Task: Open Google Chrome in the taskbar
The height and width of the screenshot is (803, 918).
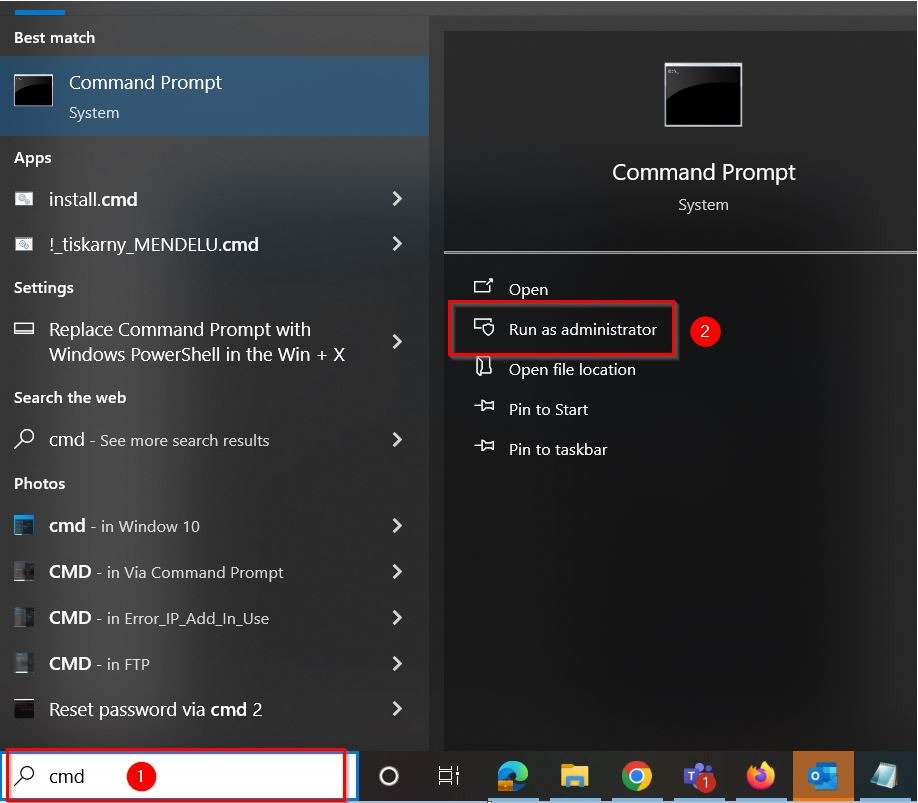Action: (636, 776)
